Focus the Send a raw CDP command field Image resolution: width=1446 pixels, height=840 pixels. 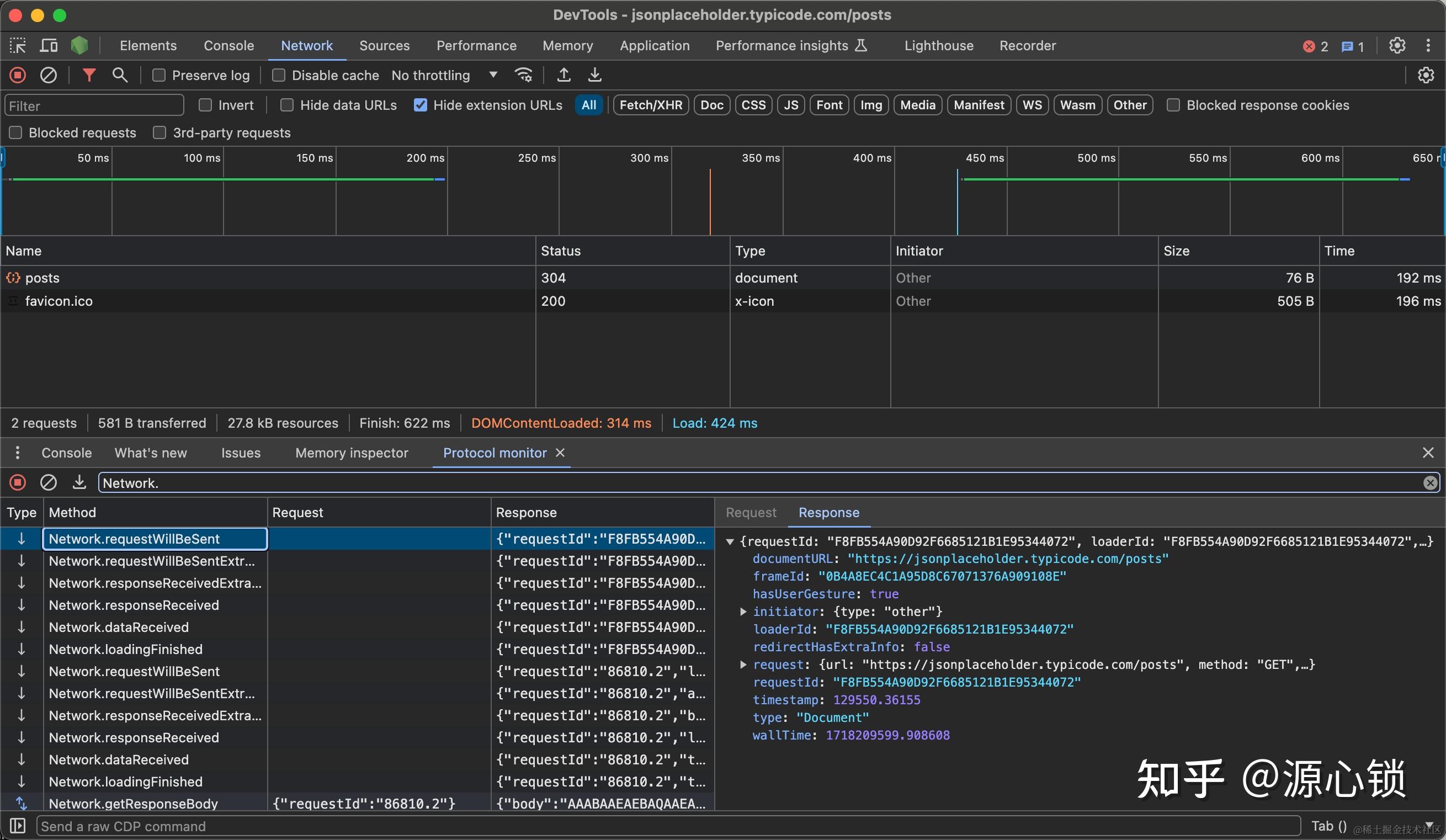(x=668, y=826)
